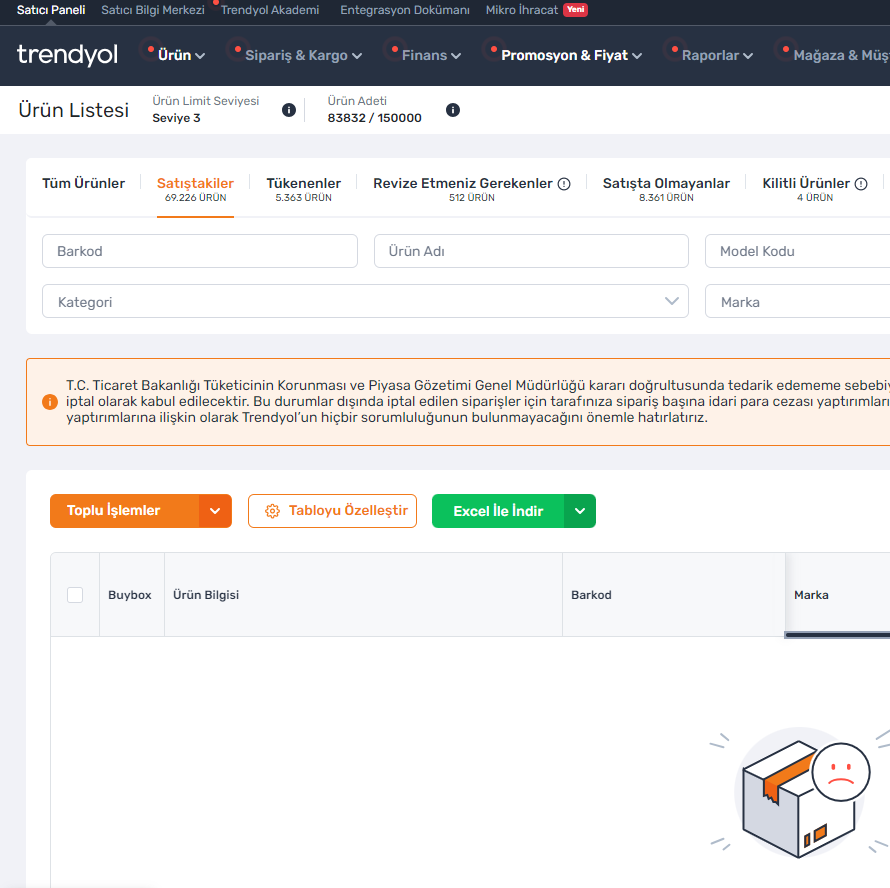Open Trendyol Akademi link
The height and width of the screenshot is (888, 890).
click(x=270, y=10)
